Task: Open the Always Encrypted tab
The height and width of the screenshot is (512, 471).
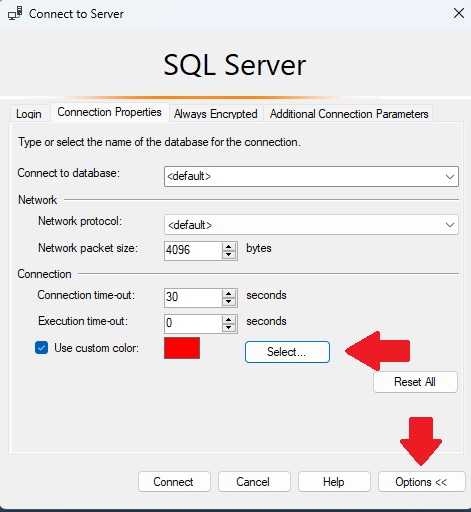Action: point(216,114)
